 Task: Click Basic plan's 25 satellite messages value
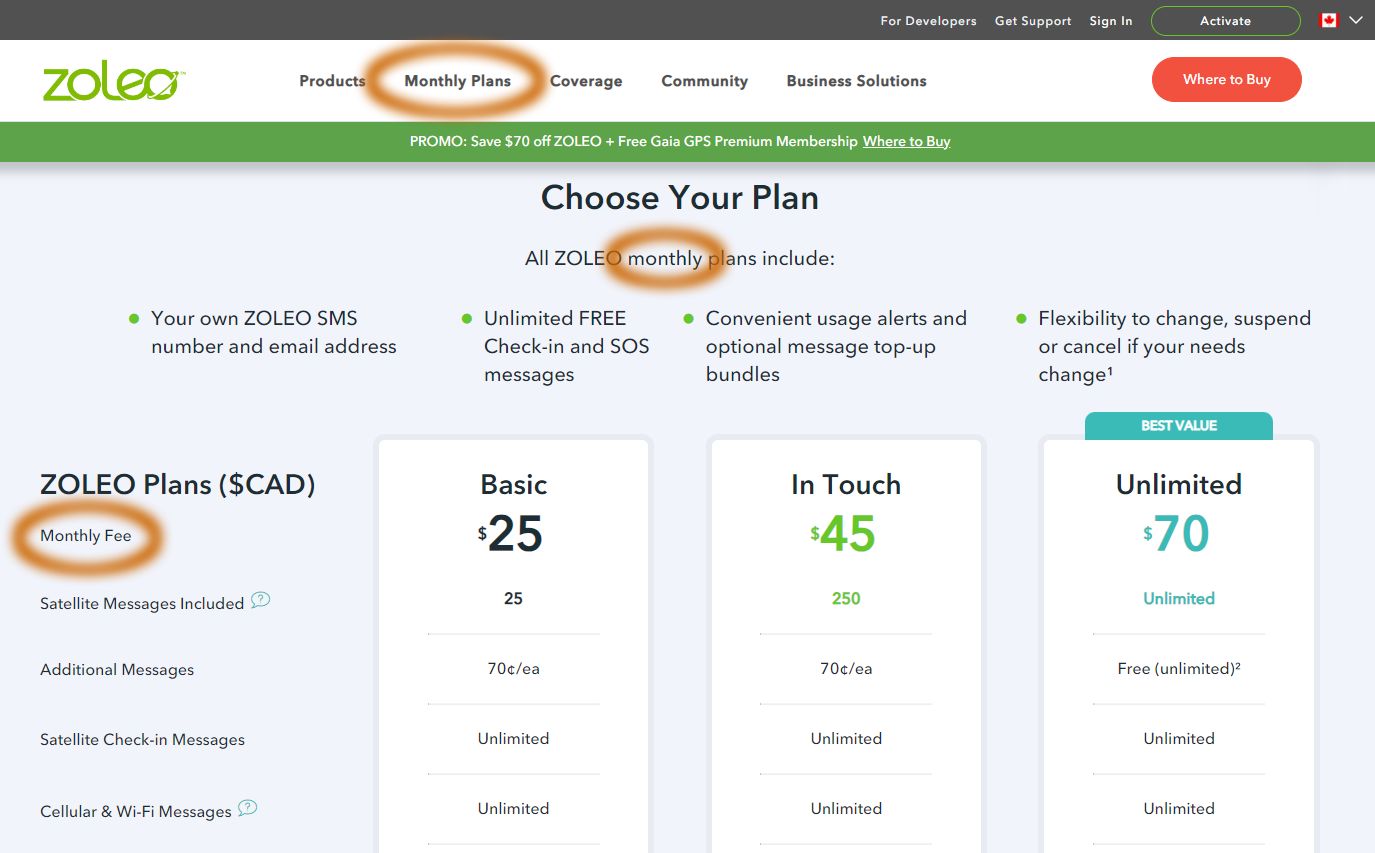coord(513,599)
